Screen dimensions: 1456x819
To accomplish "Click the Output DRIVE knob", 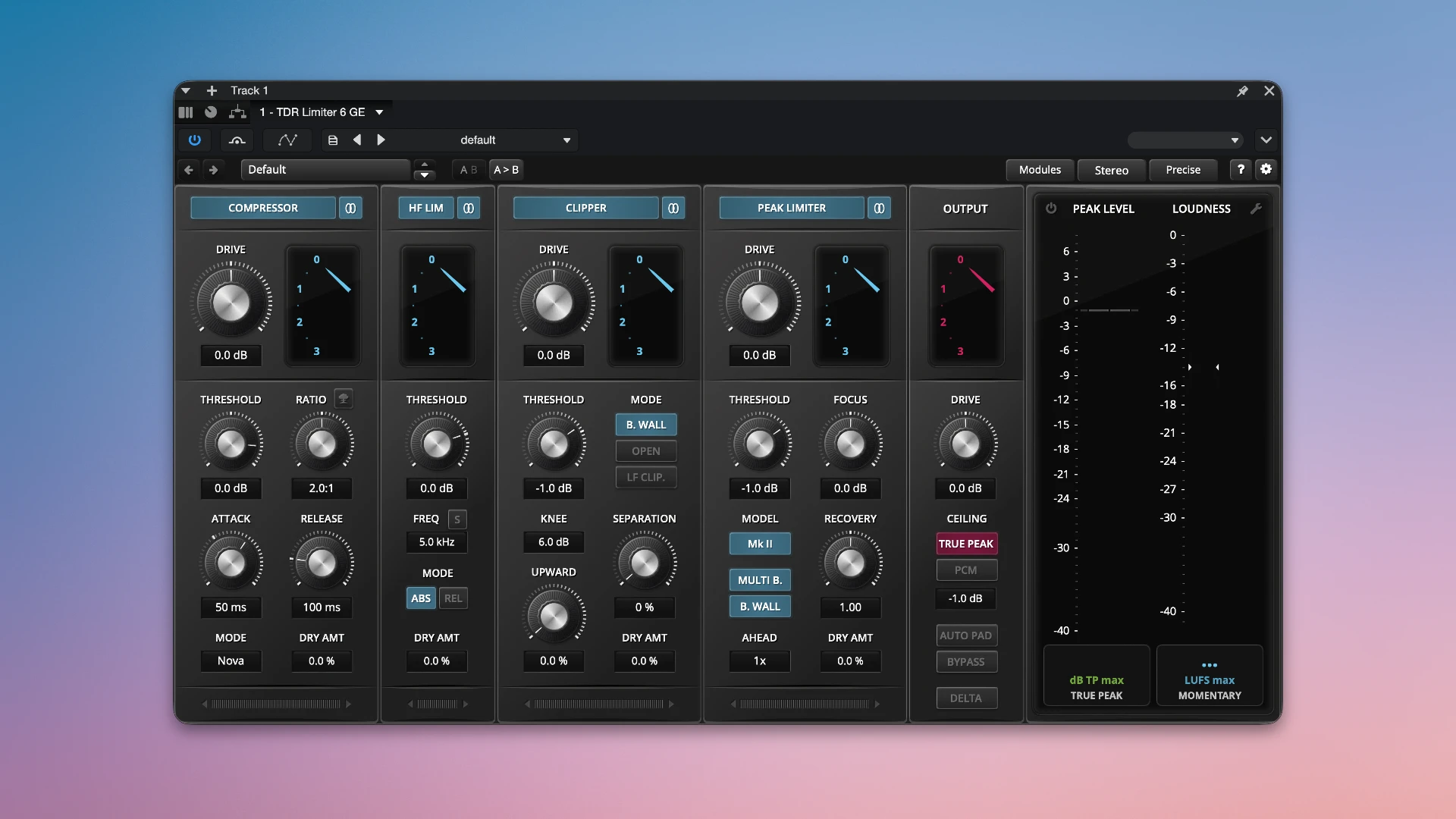I will (965, 444).
